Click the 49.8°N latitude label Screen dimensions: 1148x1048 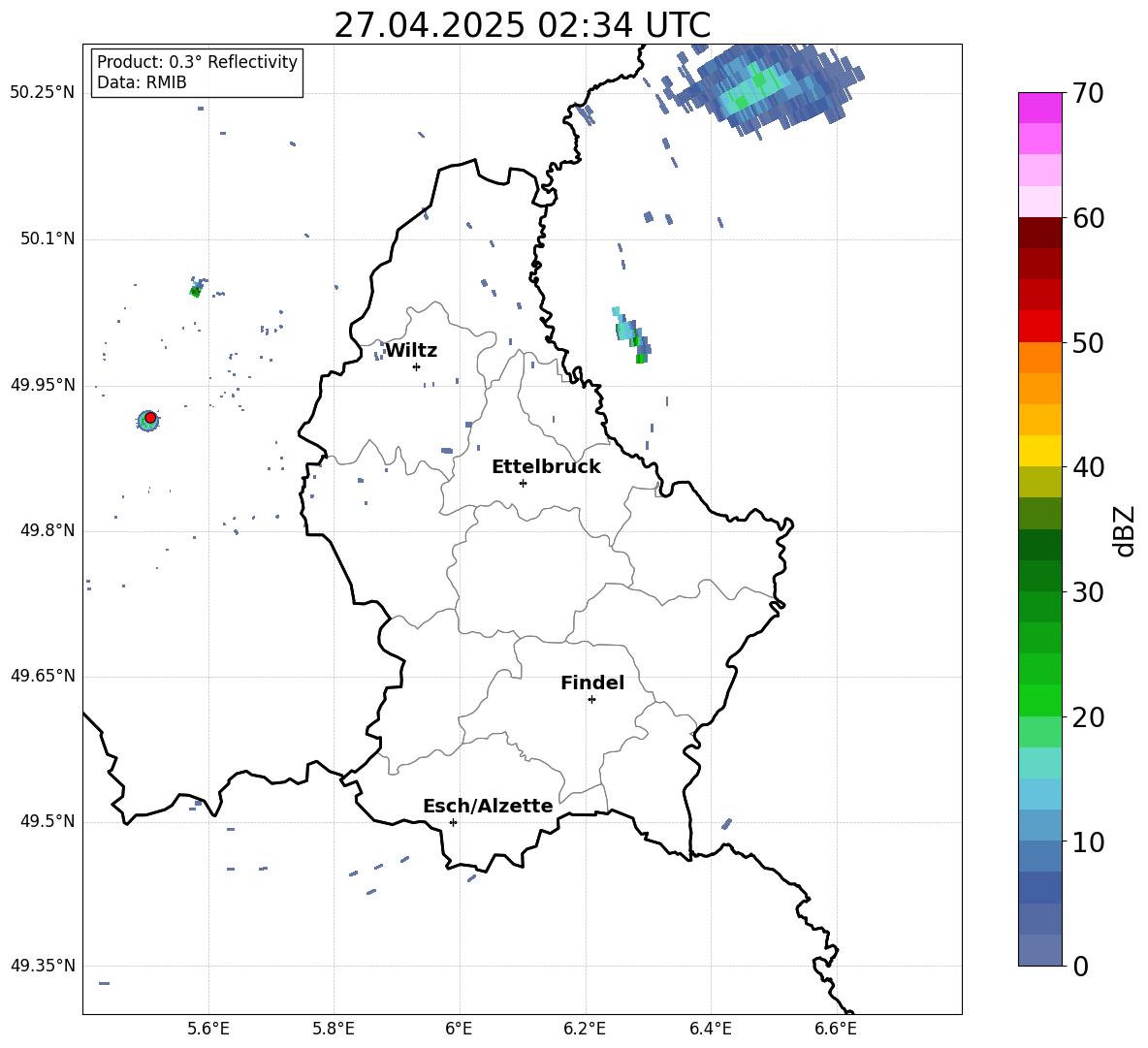pos(48,530)
